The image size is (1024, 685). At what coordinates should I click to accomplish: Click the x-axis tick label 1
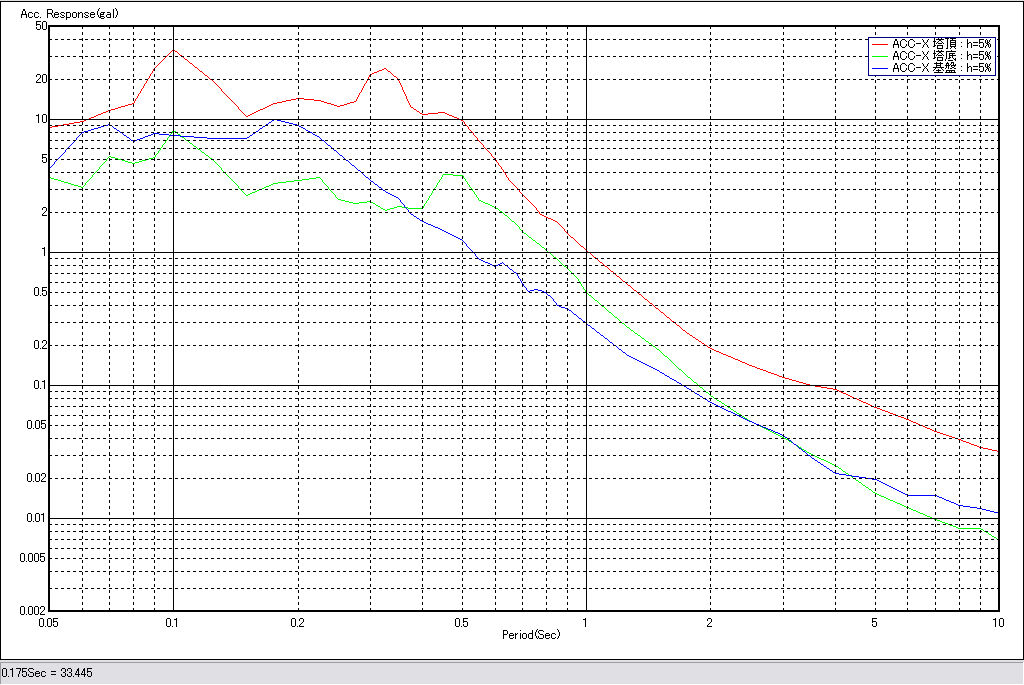[x=586, y=622]
